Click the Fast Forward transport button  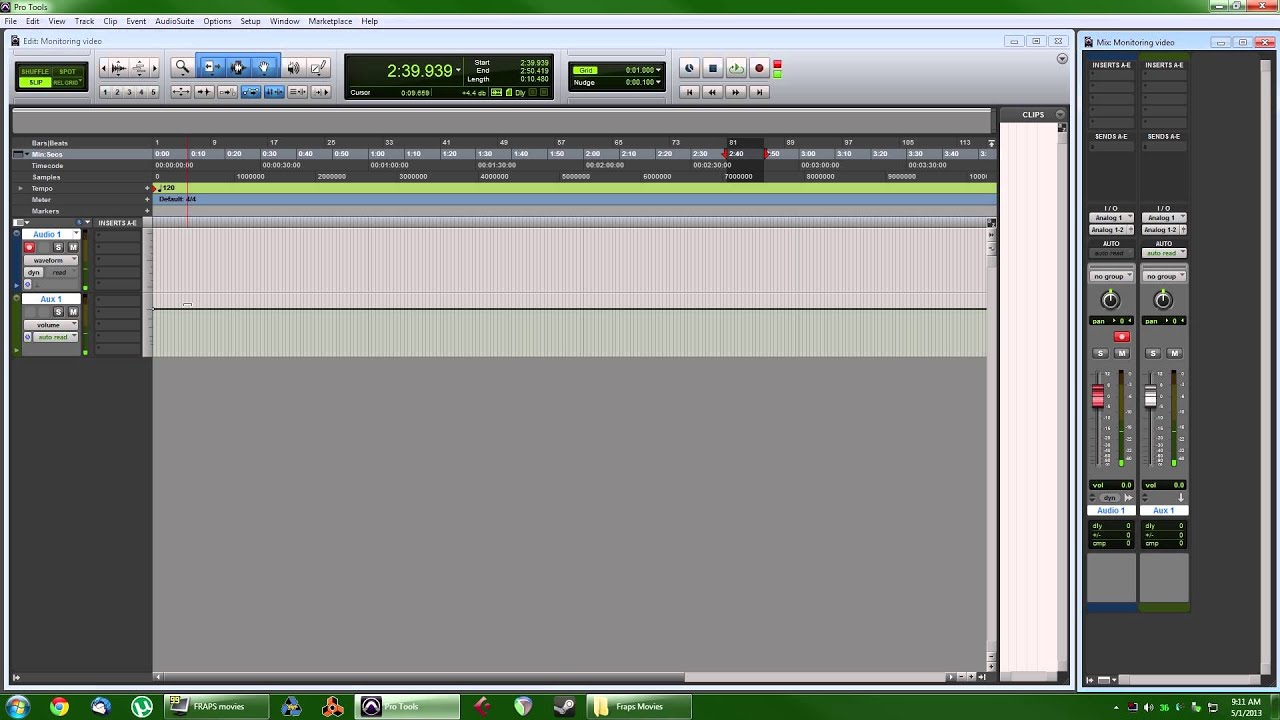coord(736,92)
